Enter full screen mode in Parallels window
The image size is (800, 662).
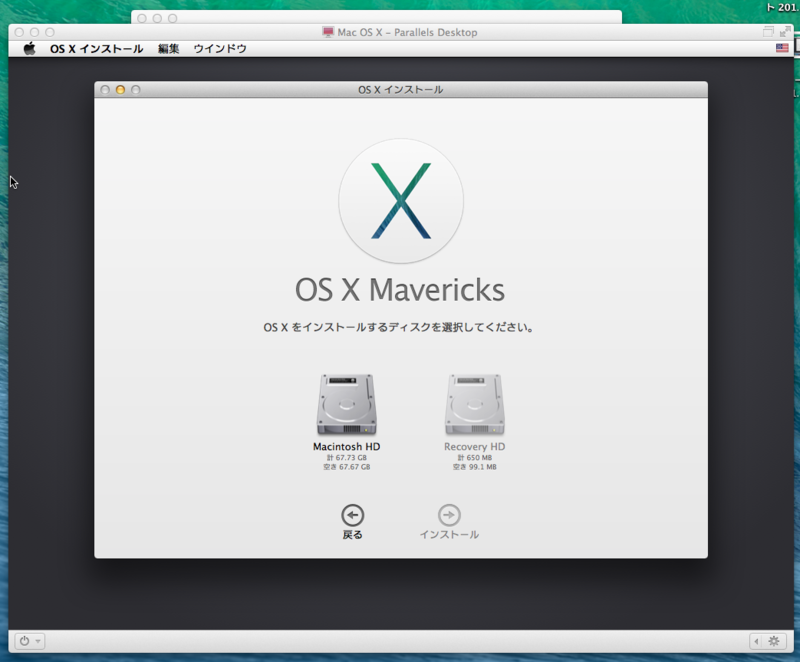[785, 32]
